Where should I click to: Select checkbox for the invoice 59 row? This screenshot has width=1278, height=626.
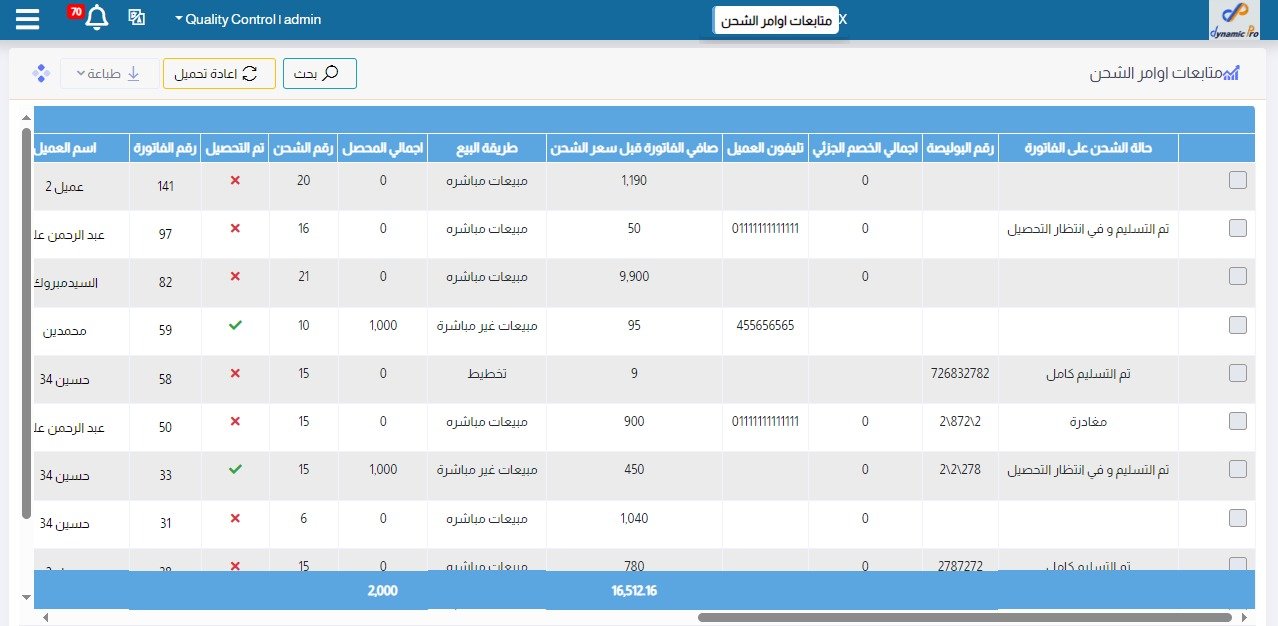point(1237,325)
